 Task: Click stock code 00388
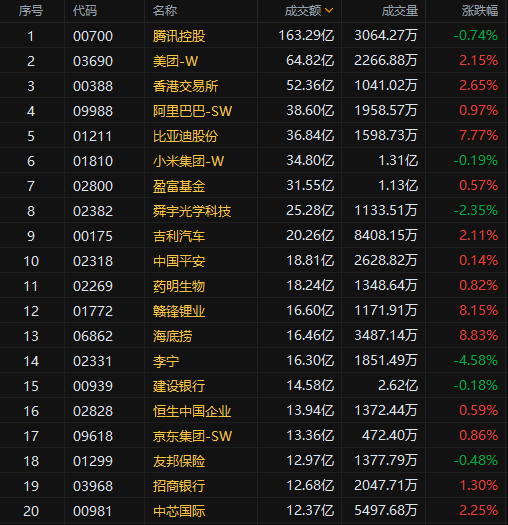click(93, 86)
